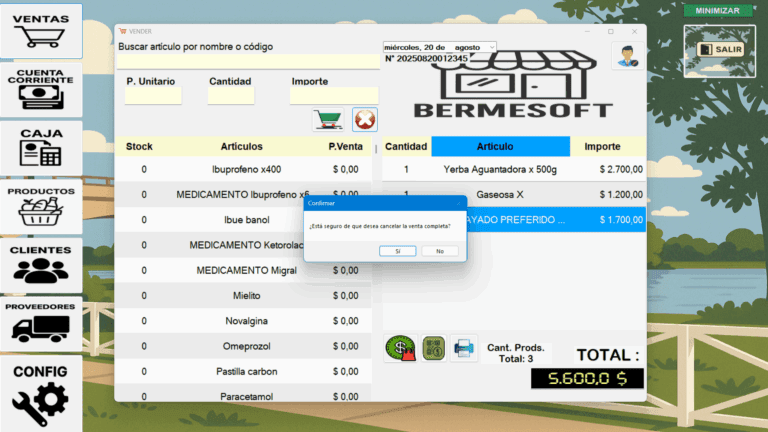Image resolution: width=768 pixels, height=432 pixels.
Task: Expand the date picker dropdown
Action: [491, 47]
